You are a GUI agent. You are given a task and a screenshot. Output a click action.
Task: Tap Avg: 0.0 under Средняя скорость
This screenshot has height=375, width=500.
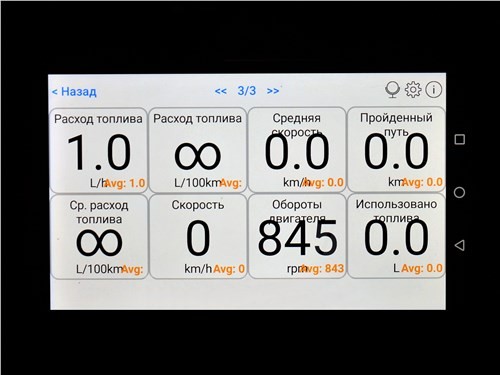pyautogui.click(x=323, y=183)
